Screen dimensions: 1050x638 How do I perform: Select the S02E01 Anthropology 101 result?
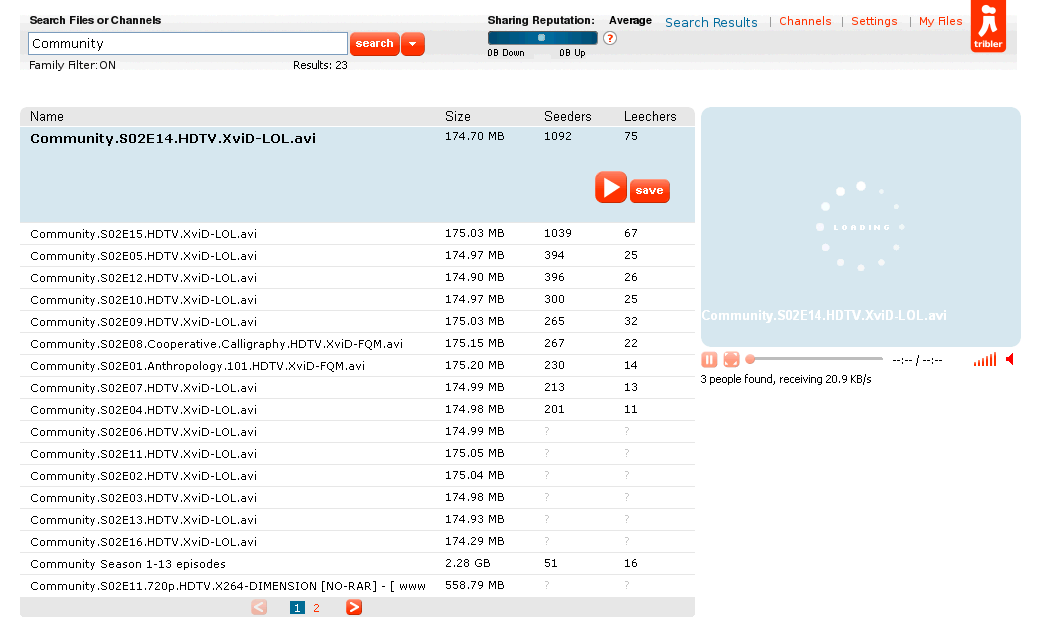358,366
